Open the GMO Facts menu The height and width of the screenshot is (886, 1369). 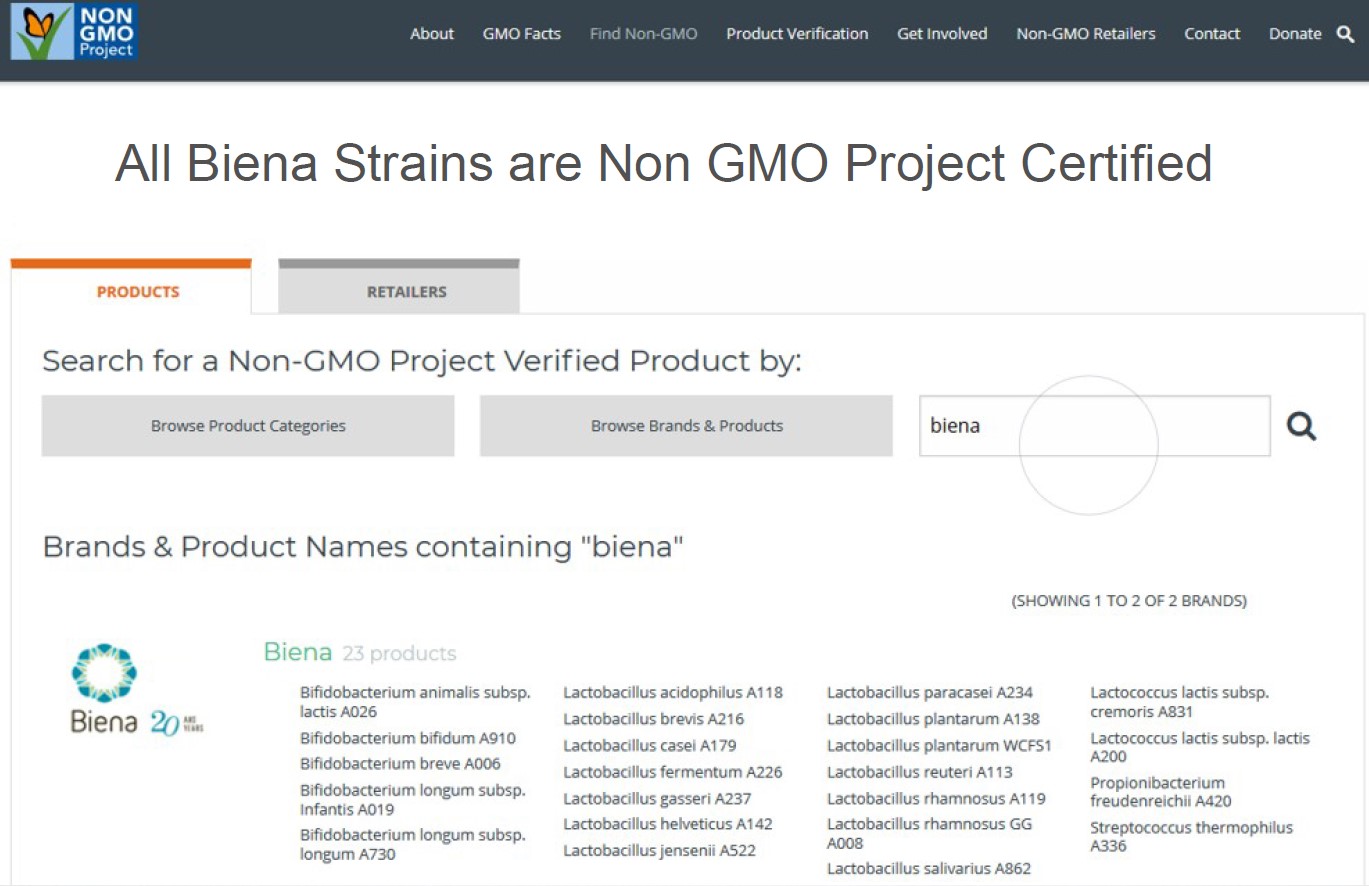point(522,34)
